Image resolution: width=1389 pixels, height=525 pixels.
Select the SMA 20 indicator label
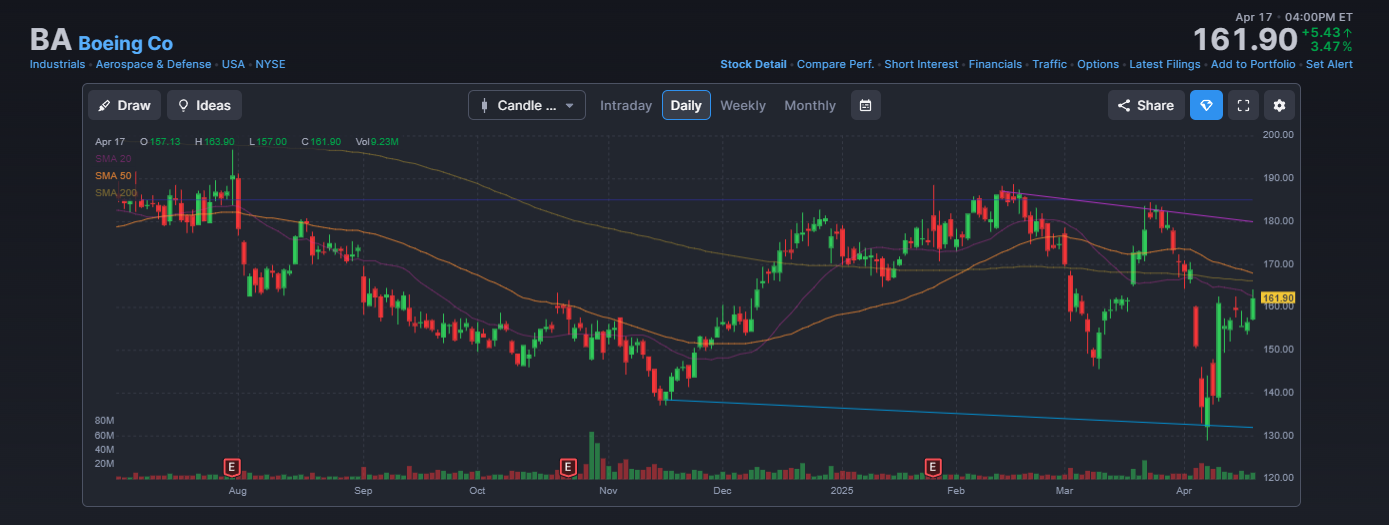[113, 158]
